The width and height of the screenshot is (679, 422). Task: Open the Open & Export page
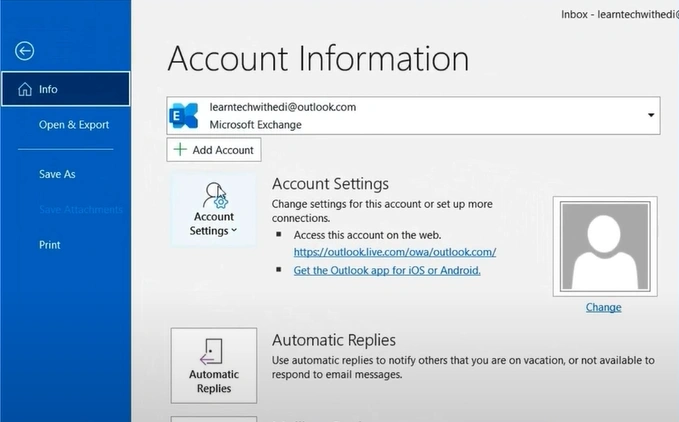[74, 125]
